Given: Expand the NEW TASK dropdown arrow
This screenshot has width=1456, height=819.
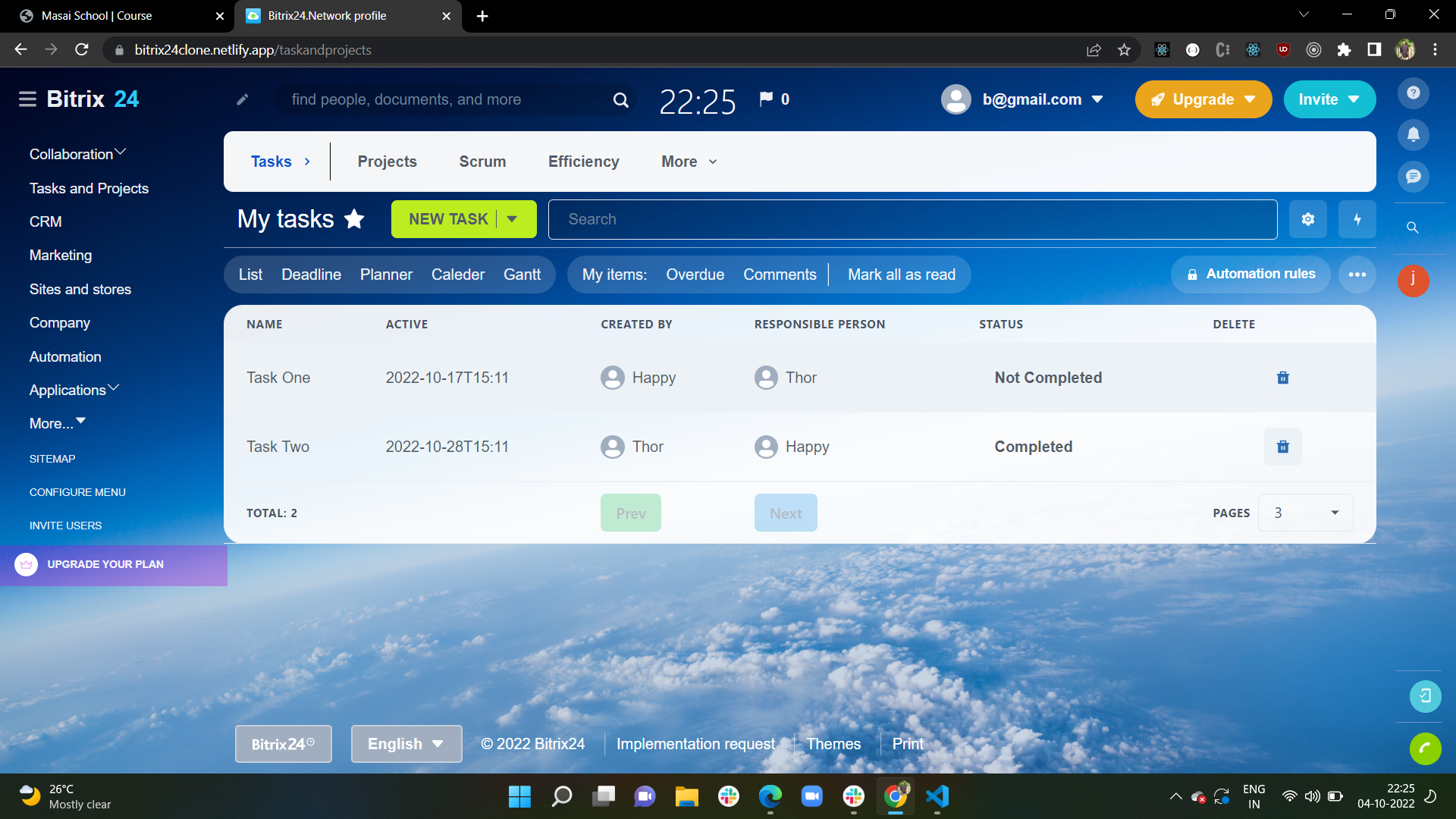Looking at the screenshot, I should pyautogui.click(x=513, y=219).
